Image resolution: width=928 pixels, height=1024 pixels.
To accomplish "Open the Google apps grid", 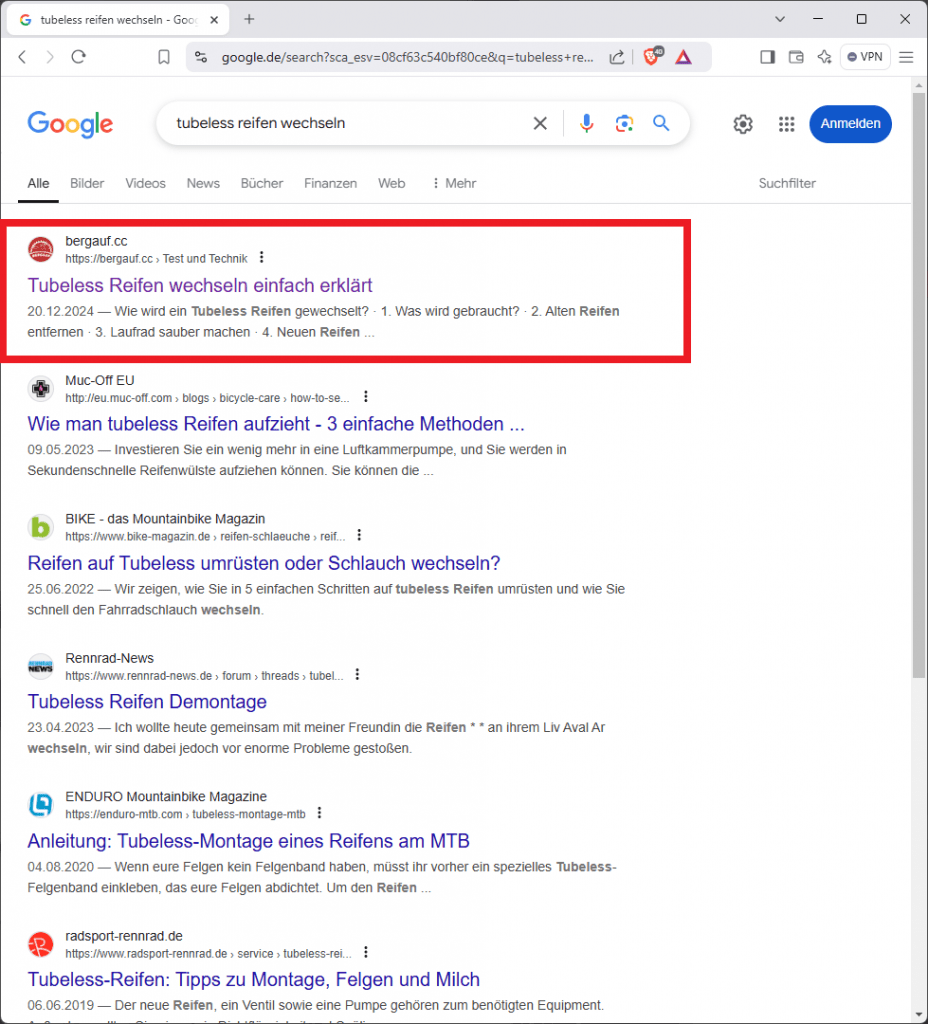I will click(x=787, y=124).
